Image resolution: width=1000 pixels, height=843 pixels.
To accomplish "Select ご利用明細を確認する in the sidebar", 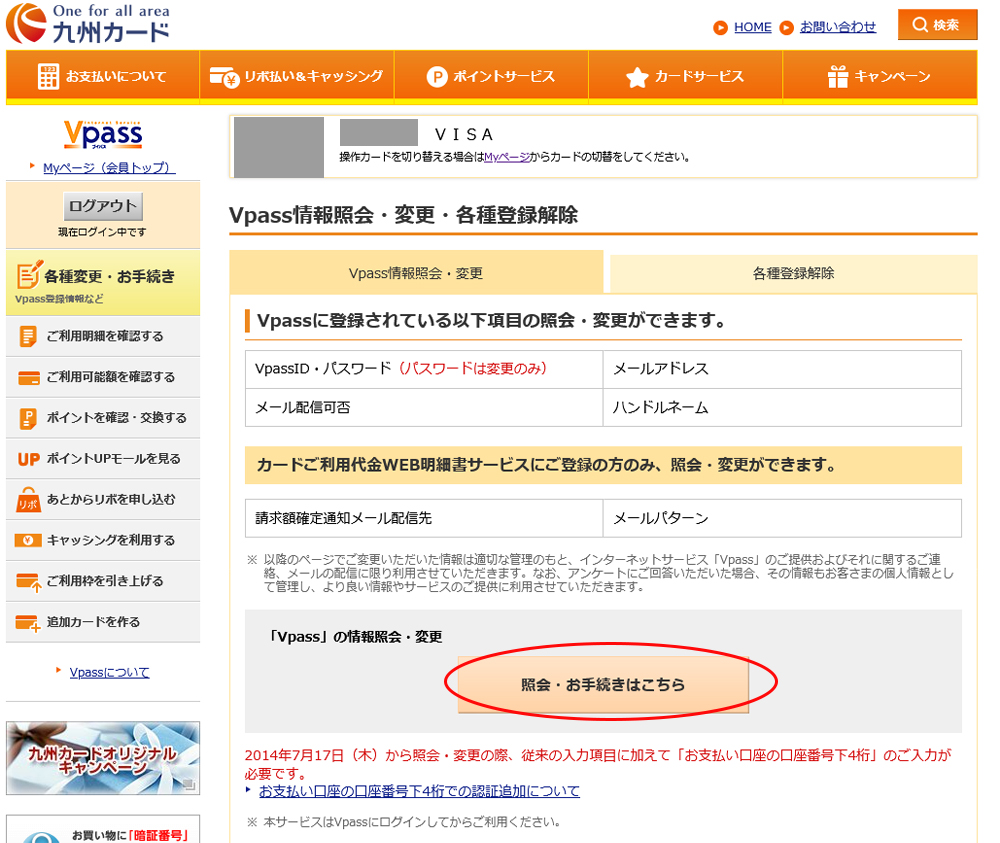I will coord(103,336).
